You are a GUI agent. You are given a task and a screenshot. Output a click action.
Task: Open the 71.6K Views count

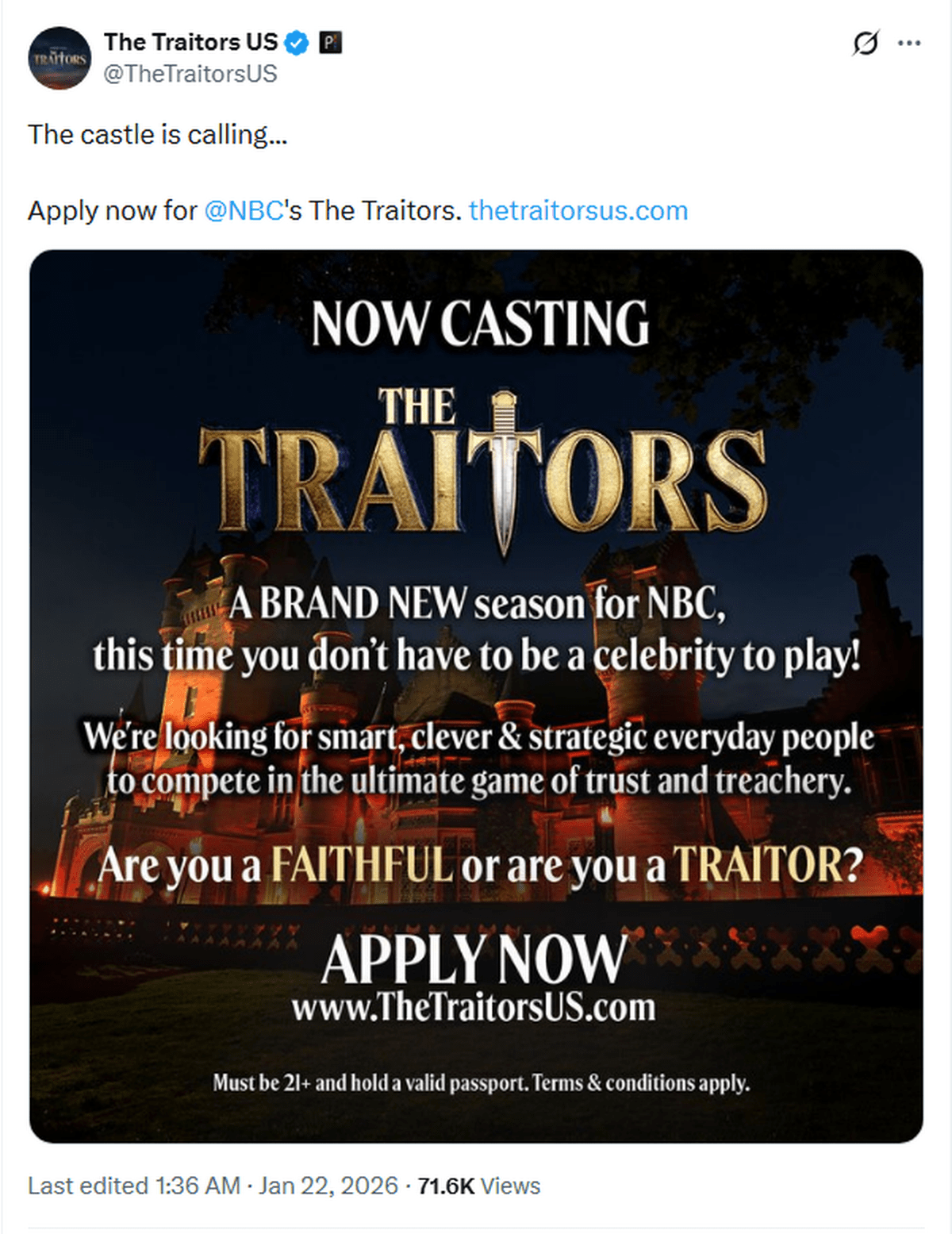[478, 1186]
